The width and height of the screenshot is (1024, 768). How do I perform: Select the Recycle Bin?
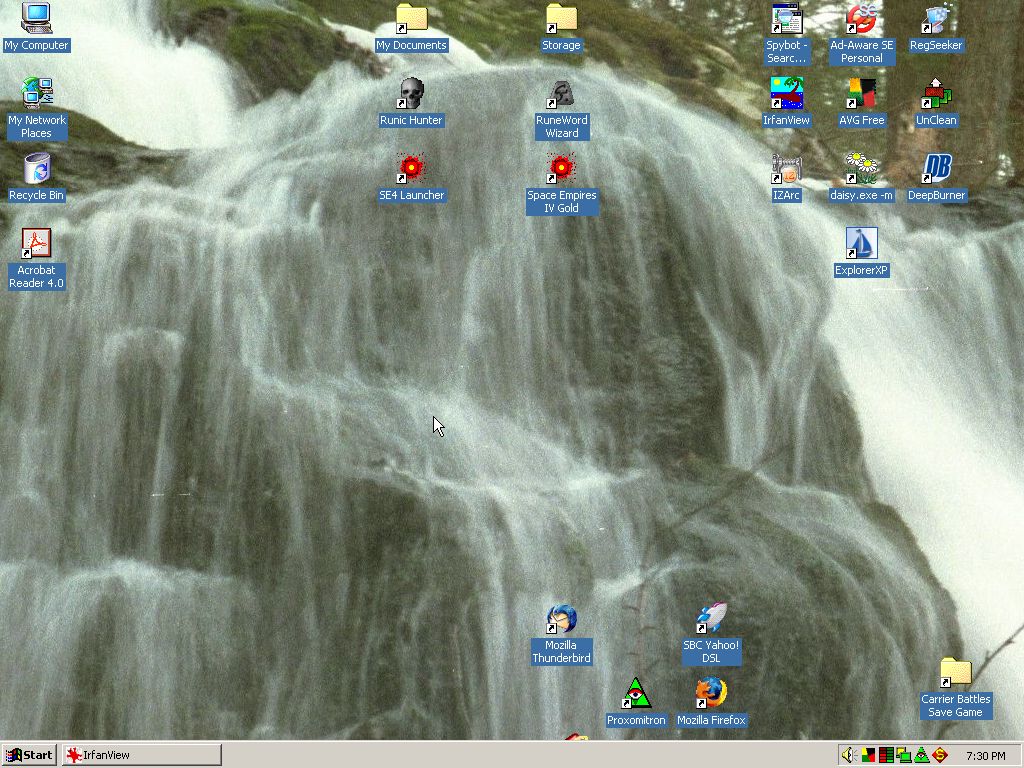(36, 168)
